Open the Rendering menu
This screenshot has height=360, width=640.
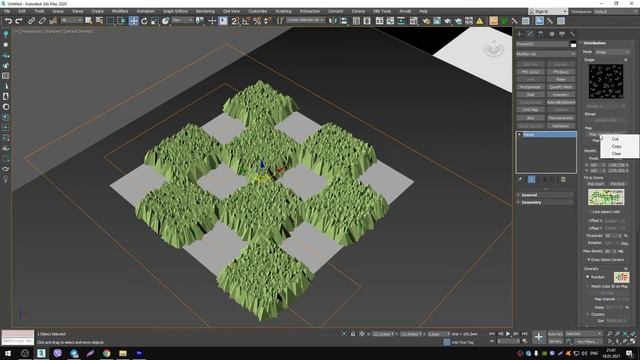click(205, 11)
